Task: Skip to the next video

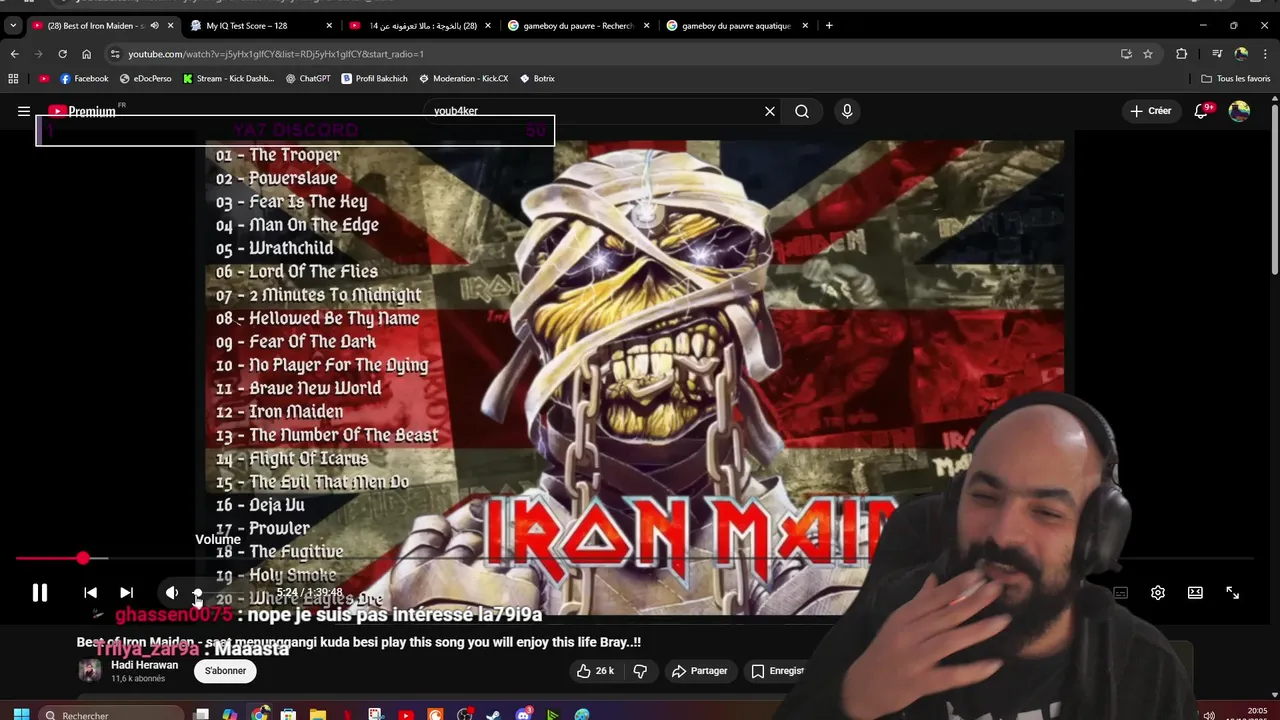Action: pyautogui.click(x=126, y=593)
